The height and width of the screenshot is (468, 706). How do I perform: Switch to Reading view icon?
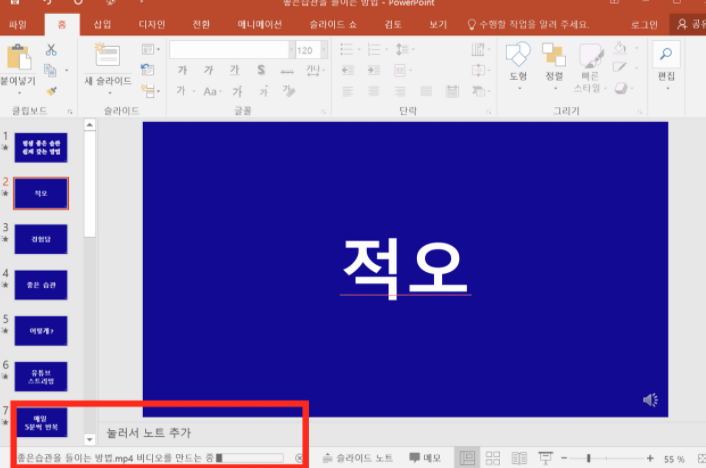pyautogui.click(x=519, y=458)
